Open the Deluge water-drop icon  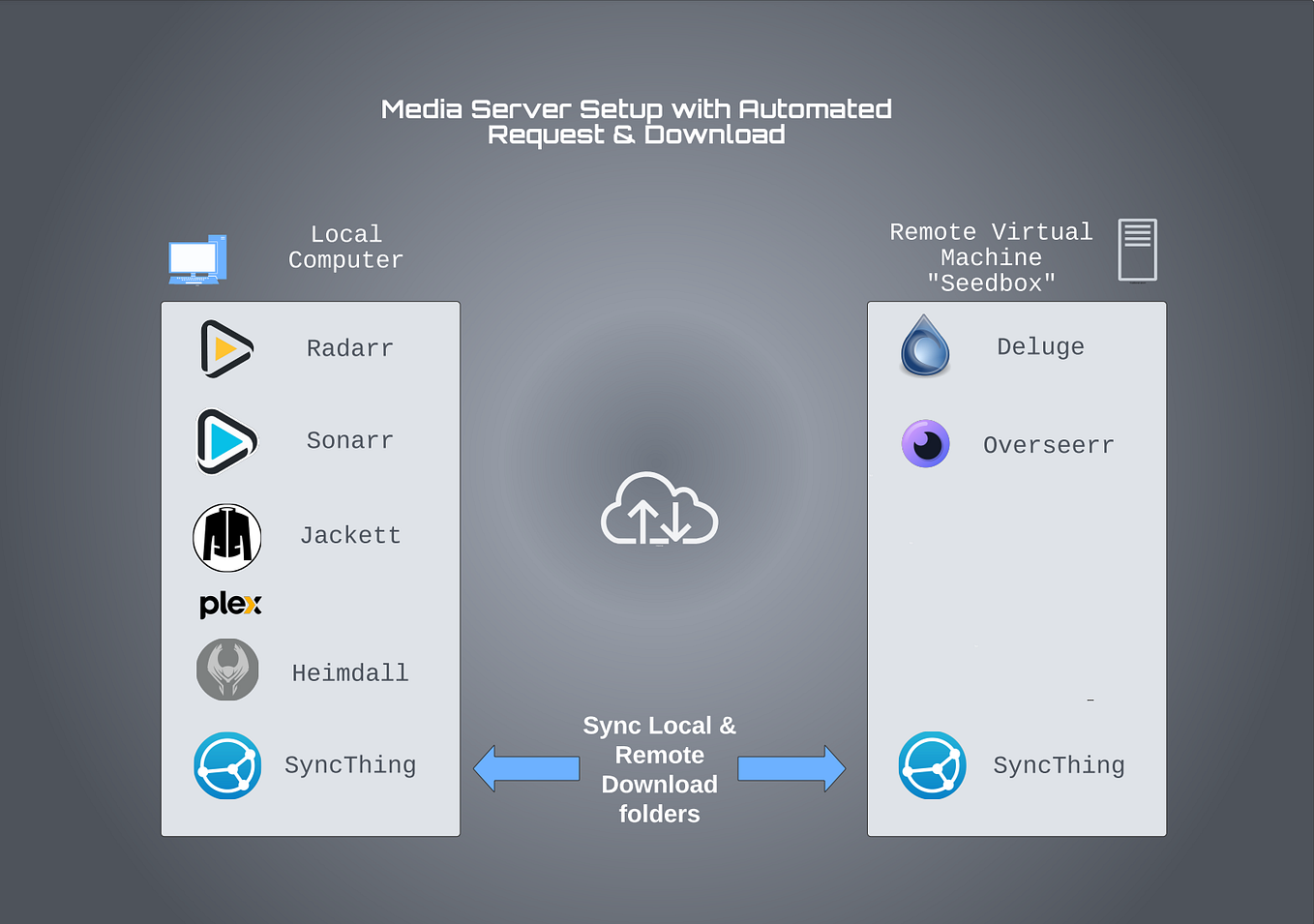tap(924, 346)
